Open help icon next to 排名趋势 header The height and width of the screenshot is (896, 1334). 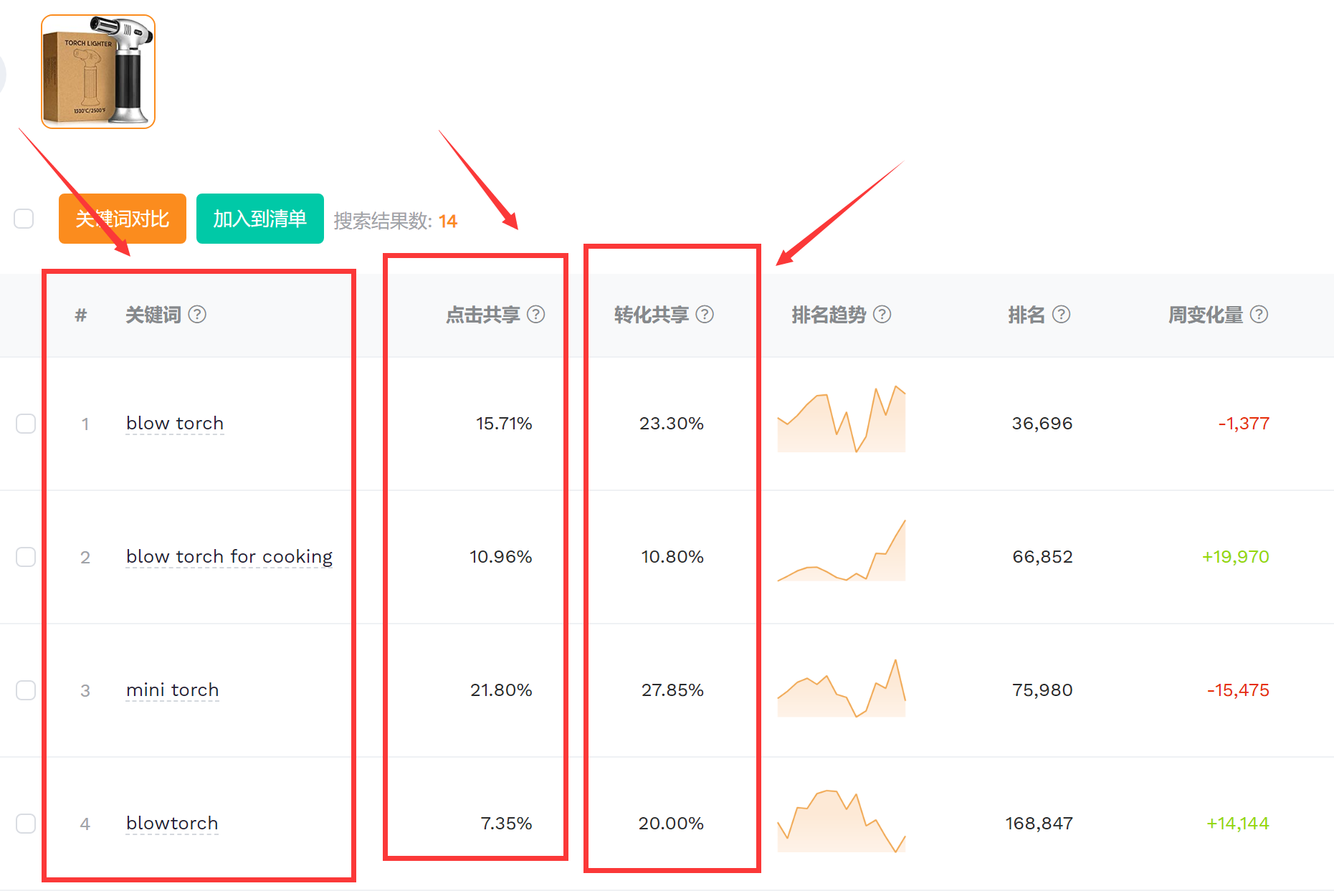pyautogui.click(x=882, y=315)
